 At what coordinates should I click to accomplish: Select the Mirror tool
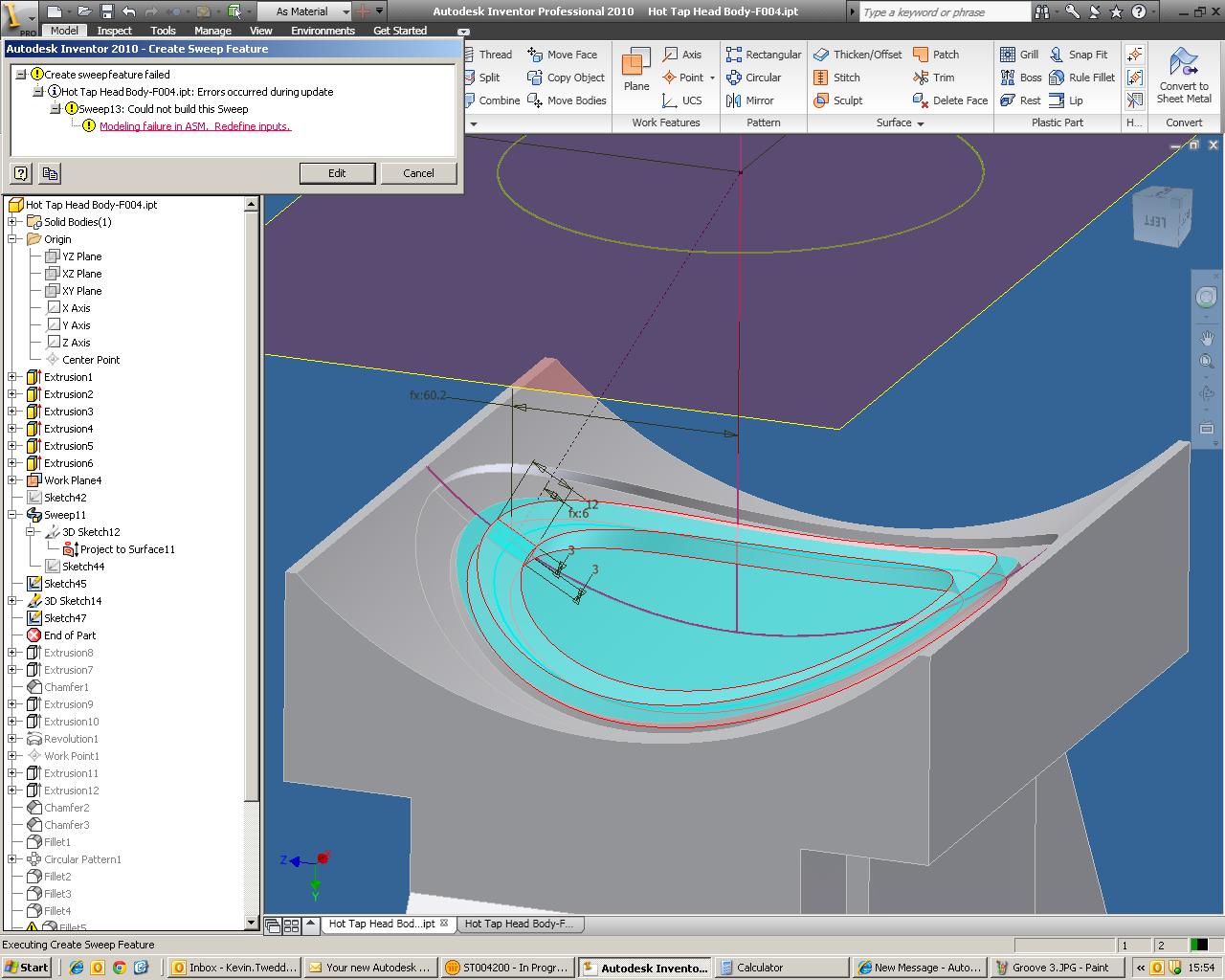click(x=750, y=100)
